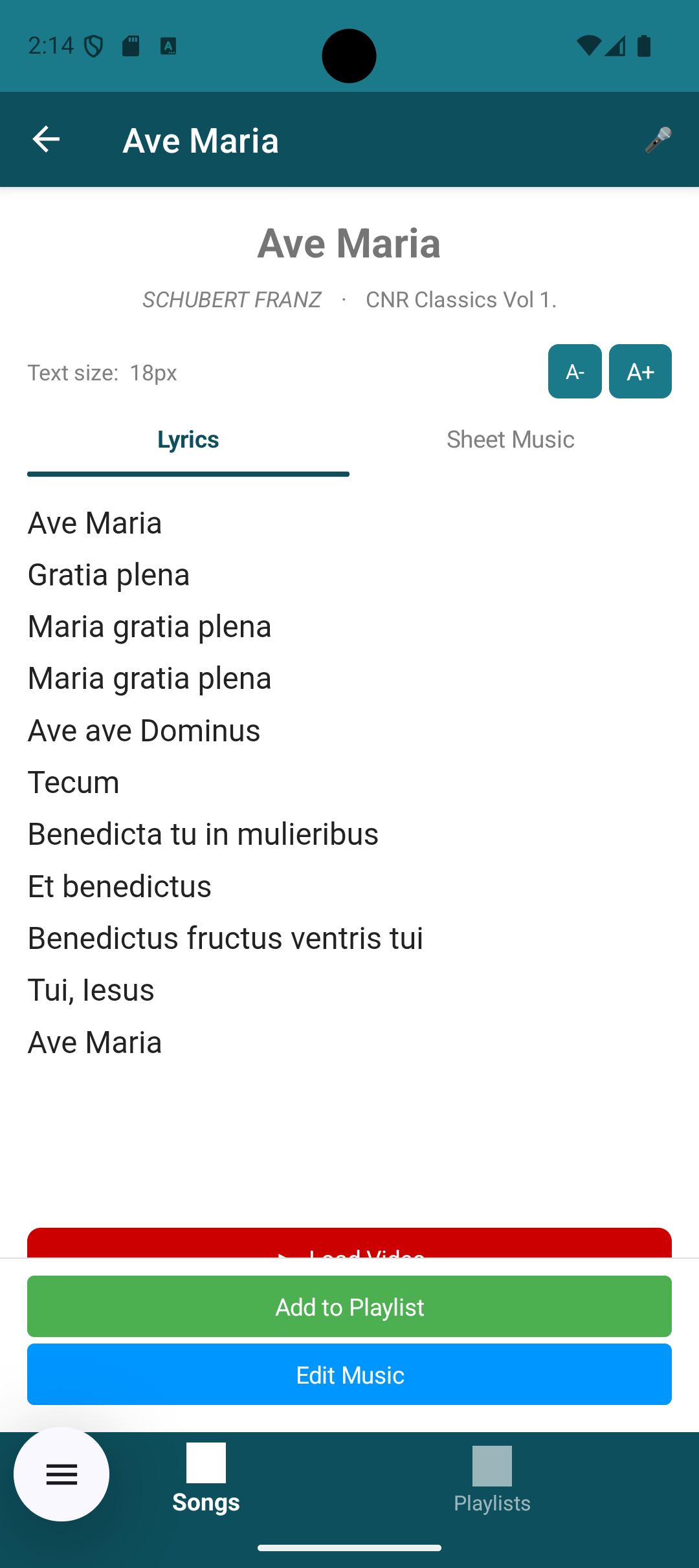Screen dimensions: 699x1568
Task: Tap the red Load Video button
Action: (x=349, y=1243)
